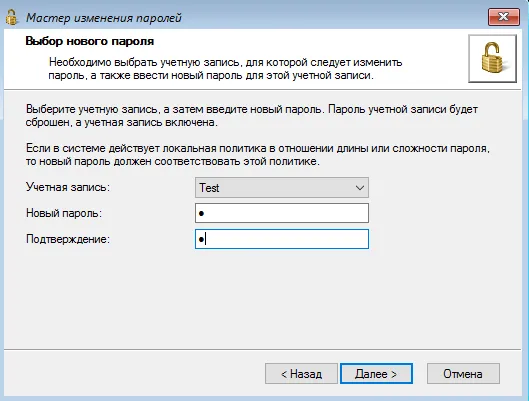Click the paragraph starting Выберите учетную запись

click(252, 116)
